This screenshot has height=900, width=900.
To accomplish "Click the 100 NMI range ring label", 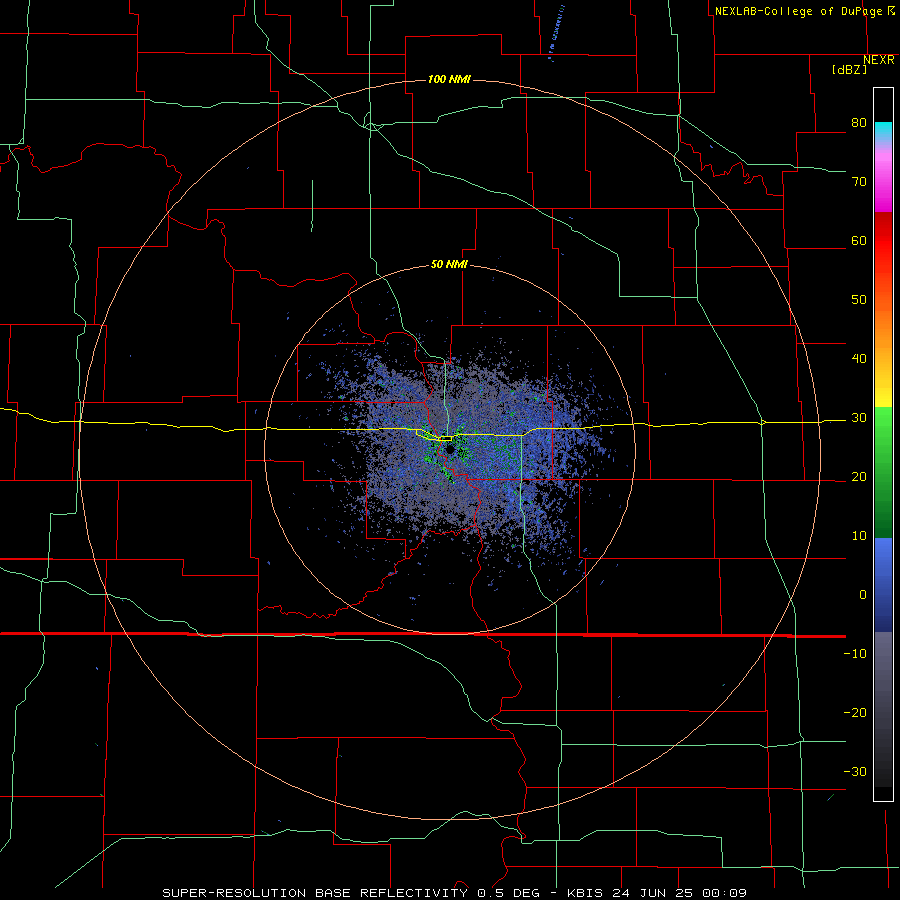I will coord(449,79).
